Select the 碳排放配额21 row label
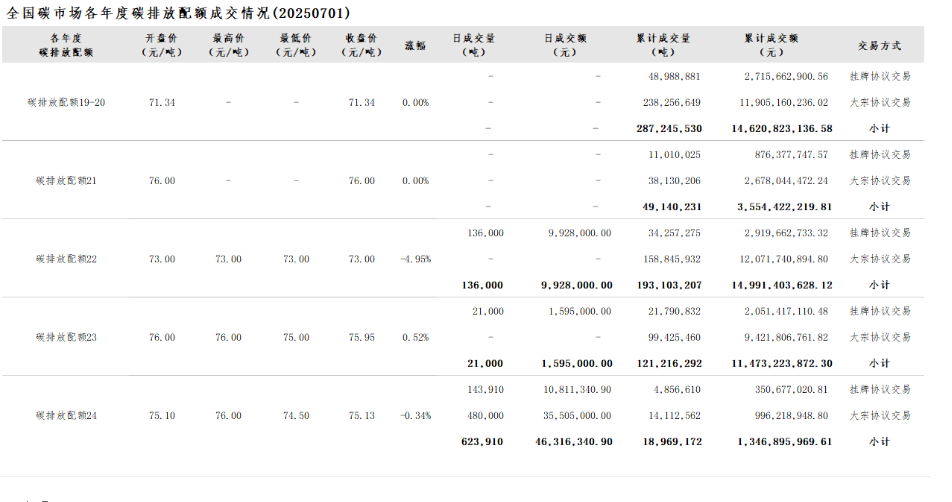 (66, 181)
